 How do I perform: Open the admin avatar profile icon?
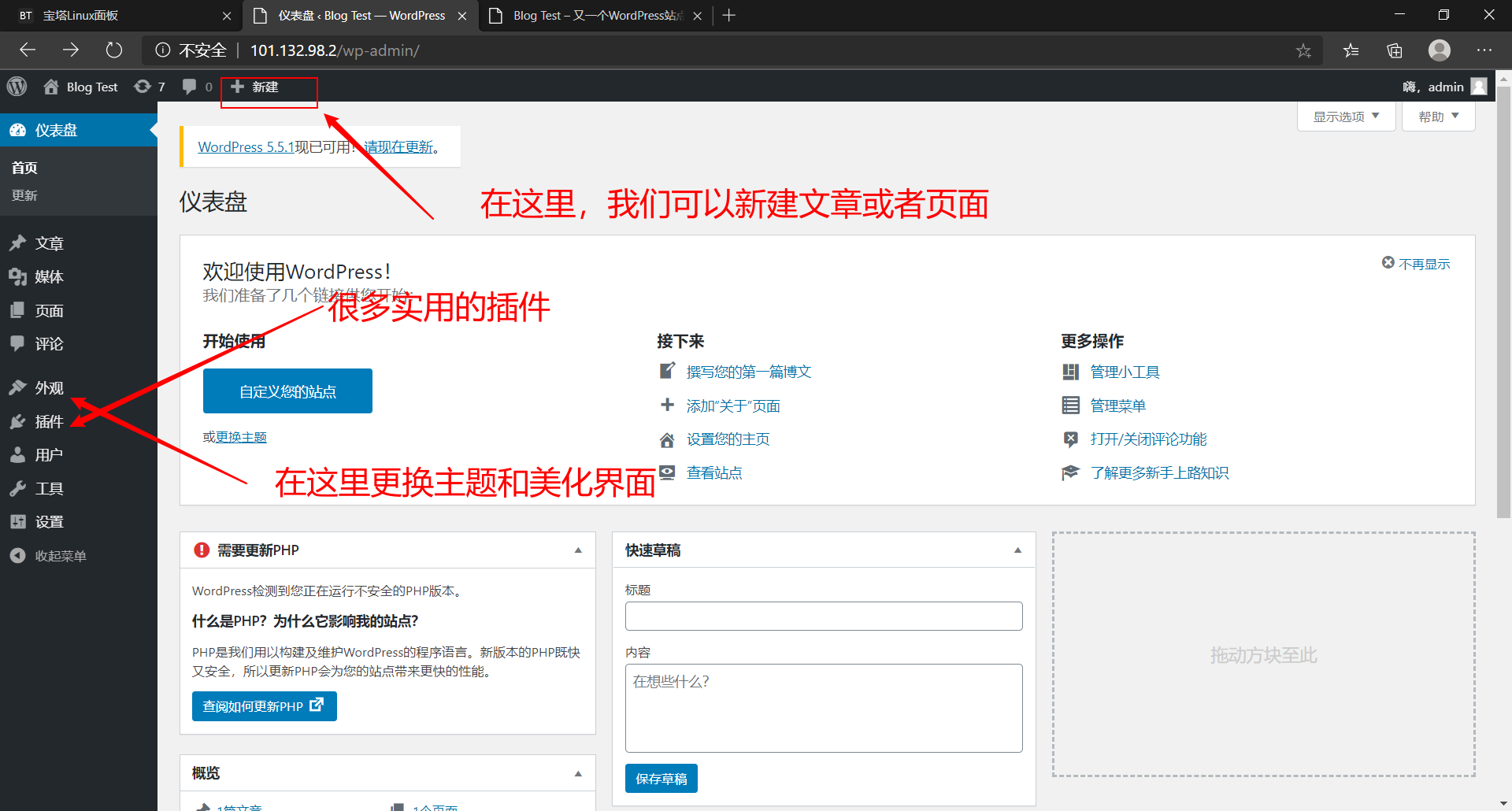coord(1479,87)
